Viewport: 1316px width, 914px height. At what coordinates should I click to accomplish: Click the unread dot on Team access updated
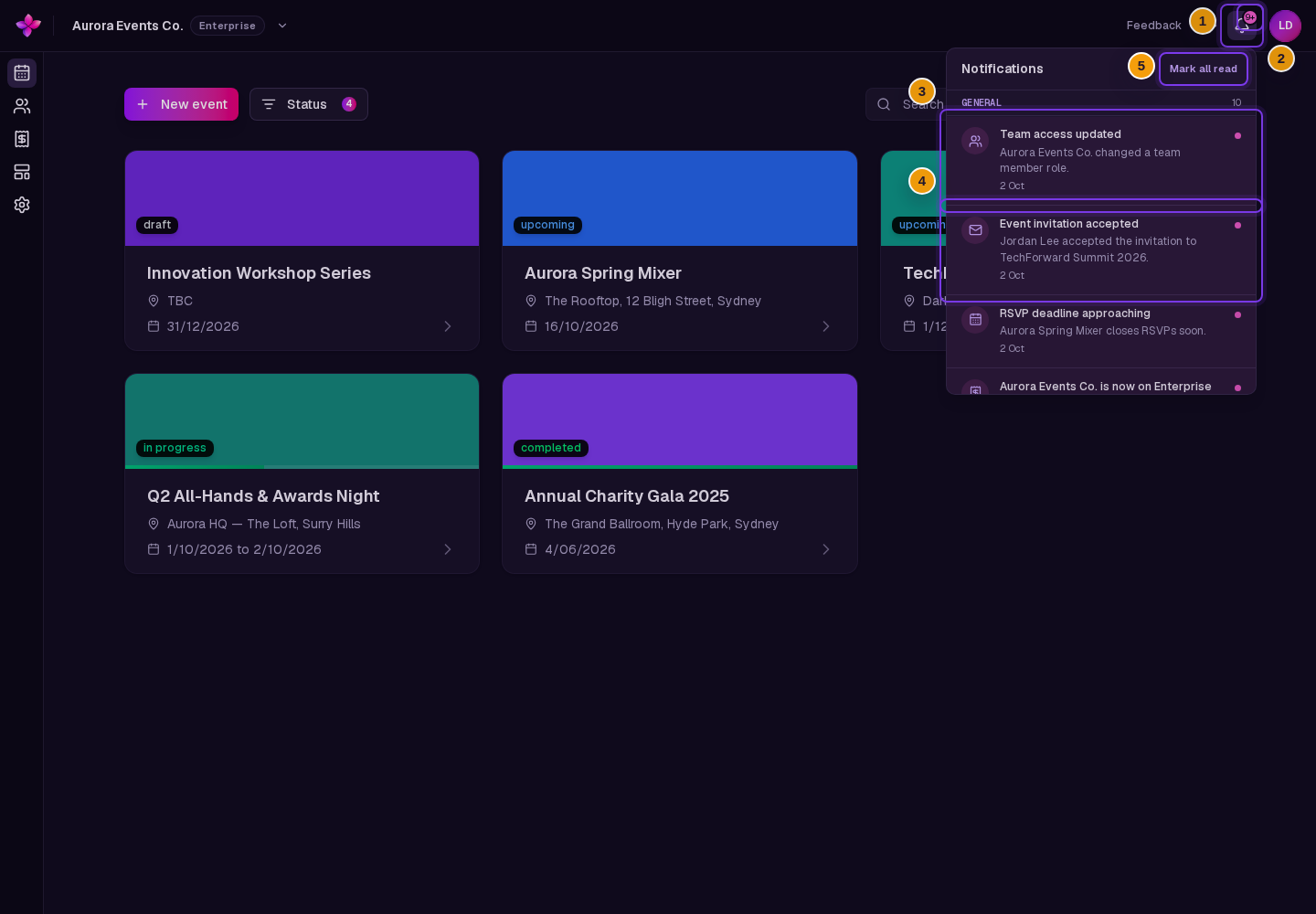coord(1237,135)
